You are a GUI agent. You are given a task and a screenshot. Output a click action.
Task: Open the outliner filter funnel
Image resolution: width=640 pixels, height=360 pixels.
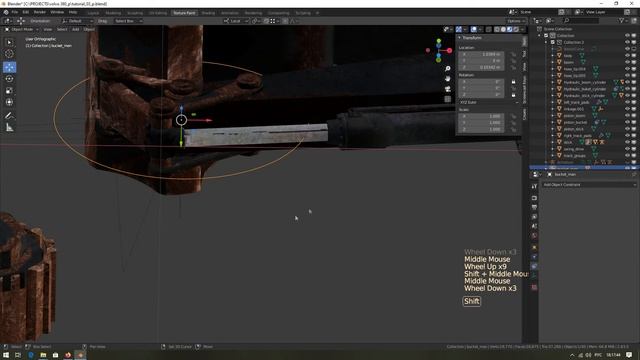tap(621, 20)
